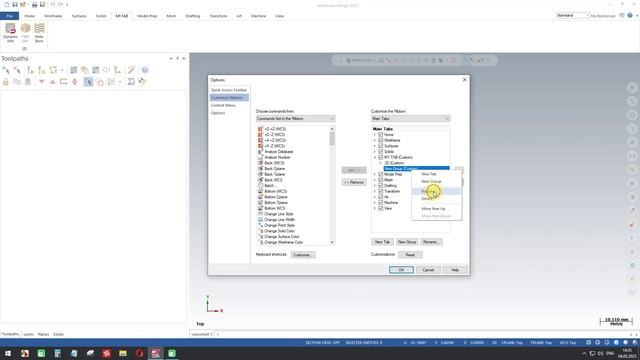Open the Standard workspace dropdown at top right

(573, 16)
